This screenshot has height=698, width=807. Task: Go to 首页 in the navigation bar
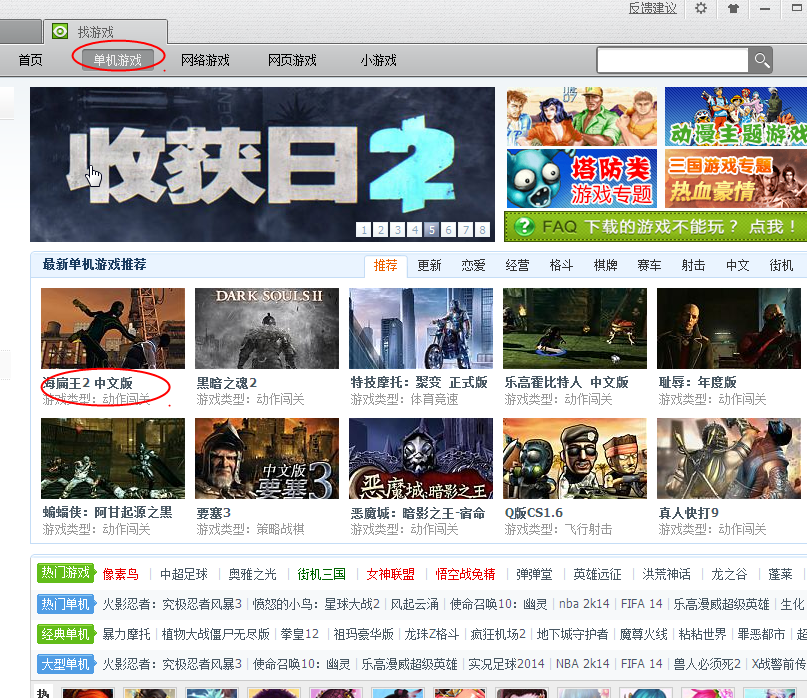click(30, 60)
